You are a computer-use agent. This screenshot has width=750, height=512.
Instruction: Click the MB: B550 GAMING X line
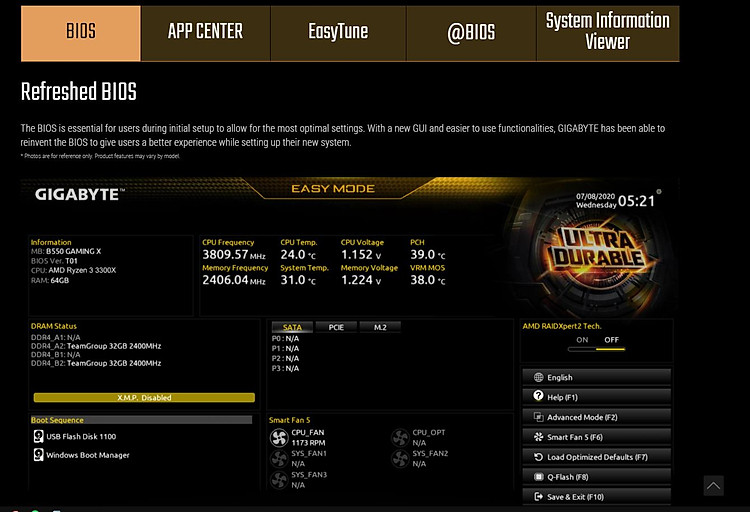66,251
